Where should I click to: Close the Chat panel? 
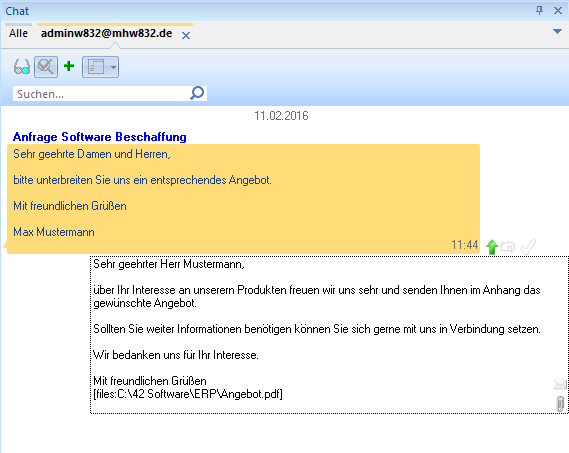[558, 11]
